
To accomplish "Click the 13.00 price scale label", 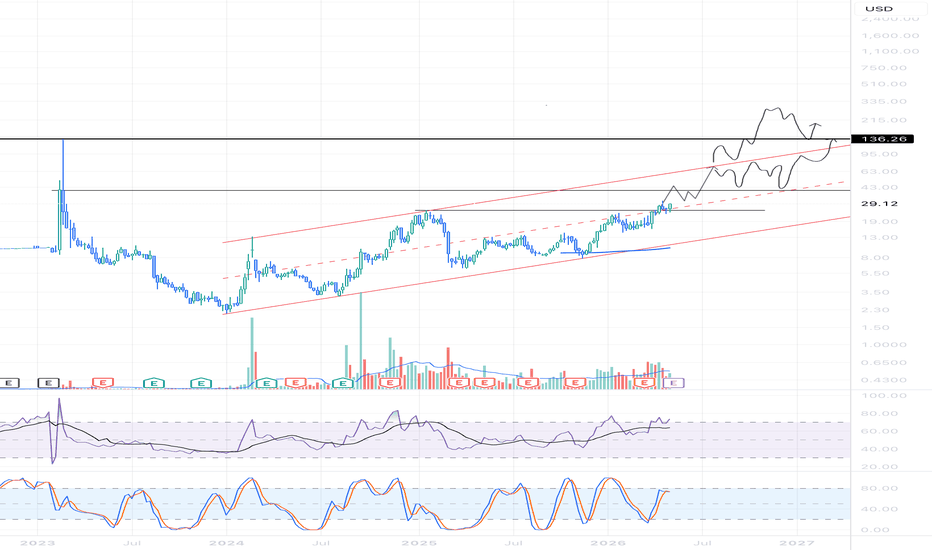I will pyautogui.click(x=879, y=237).
